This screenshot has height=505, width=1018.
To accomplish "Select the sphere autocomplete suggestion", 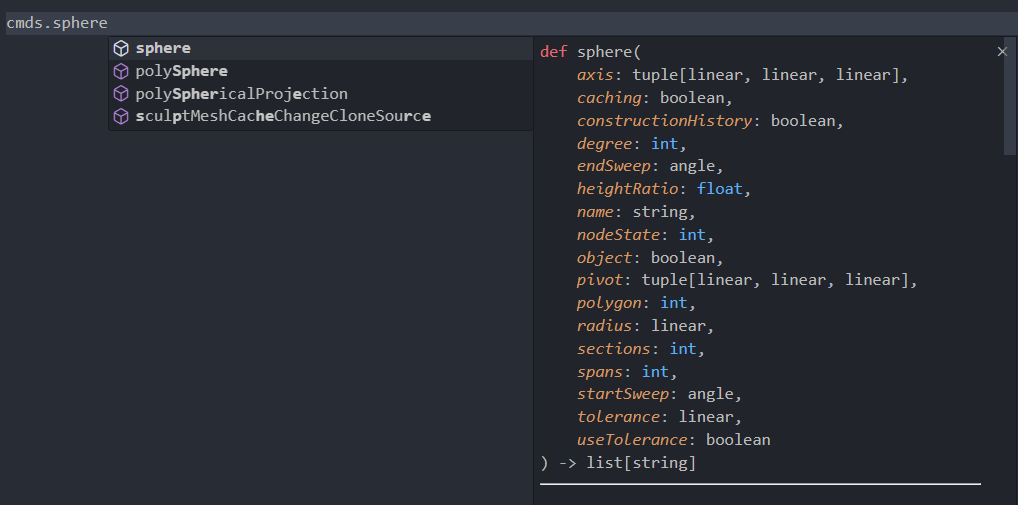I will (321, 49).
